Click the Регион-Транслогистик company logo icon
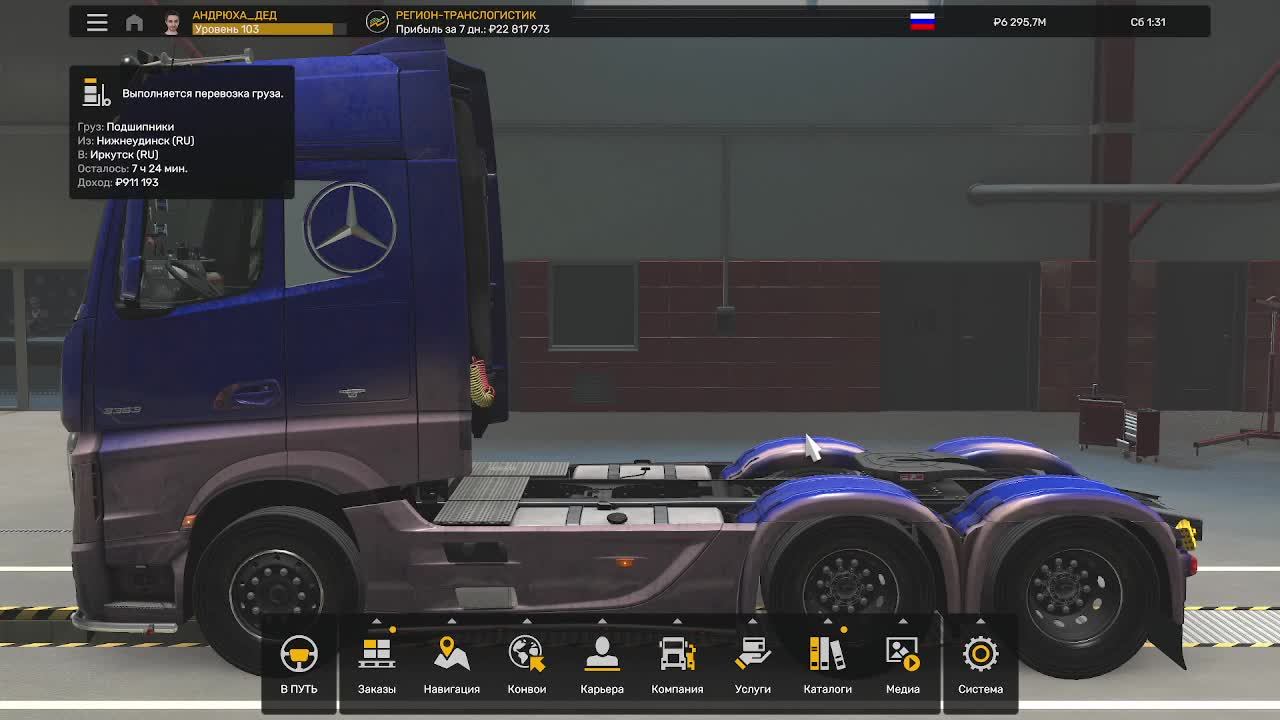This screenshot has width=1280, height=720. (377, 21)
